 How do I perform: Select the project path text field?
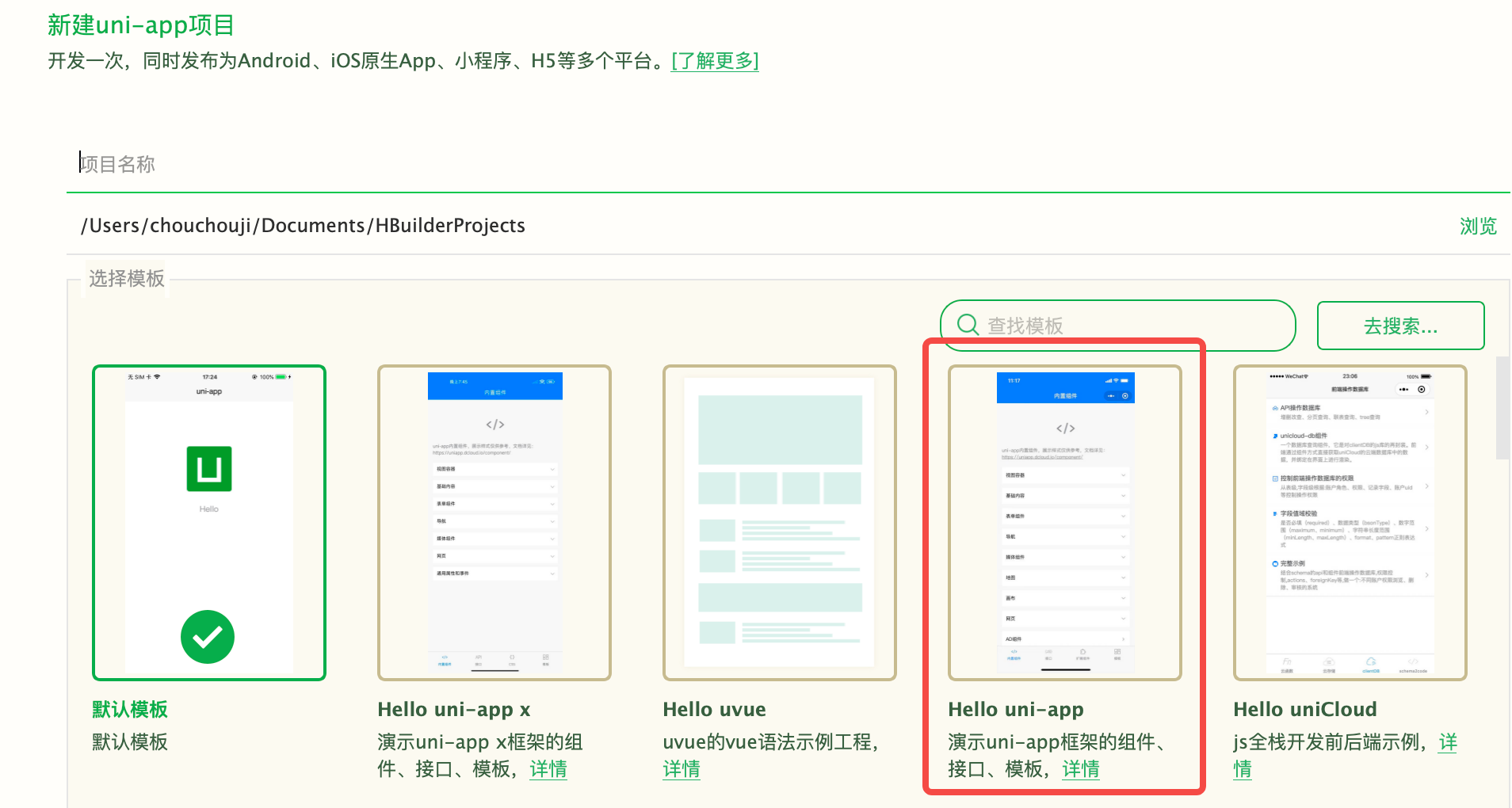pos(761,226)
